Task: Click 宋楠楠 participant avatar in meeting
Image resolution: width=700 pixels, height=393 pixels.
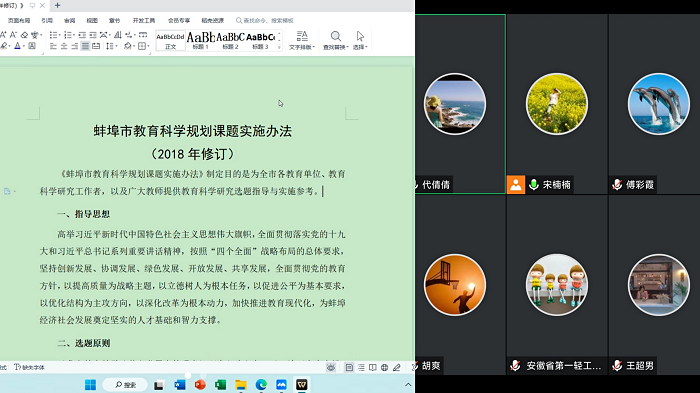Action: 557,104
